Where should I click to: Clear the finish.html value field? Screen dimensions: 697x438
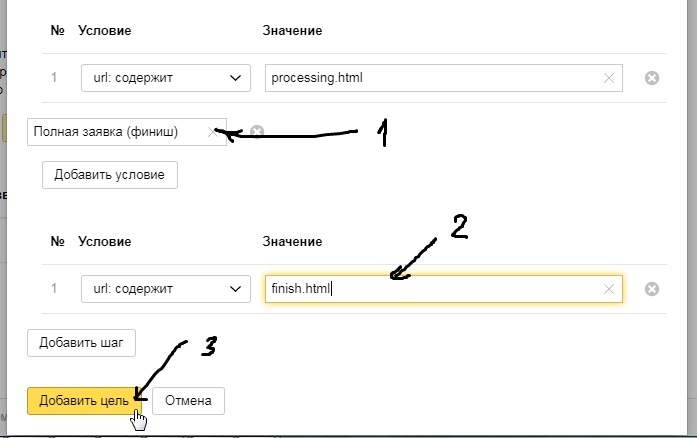tap(609, 289)
